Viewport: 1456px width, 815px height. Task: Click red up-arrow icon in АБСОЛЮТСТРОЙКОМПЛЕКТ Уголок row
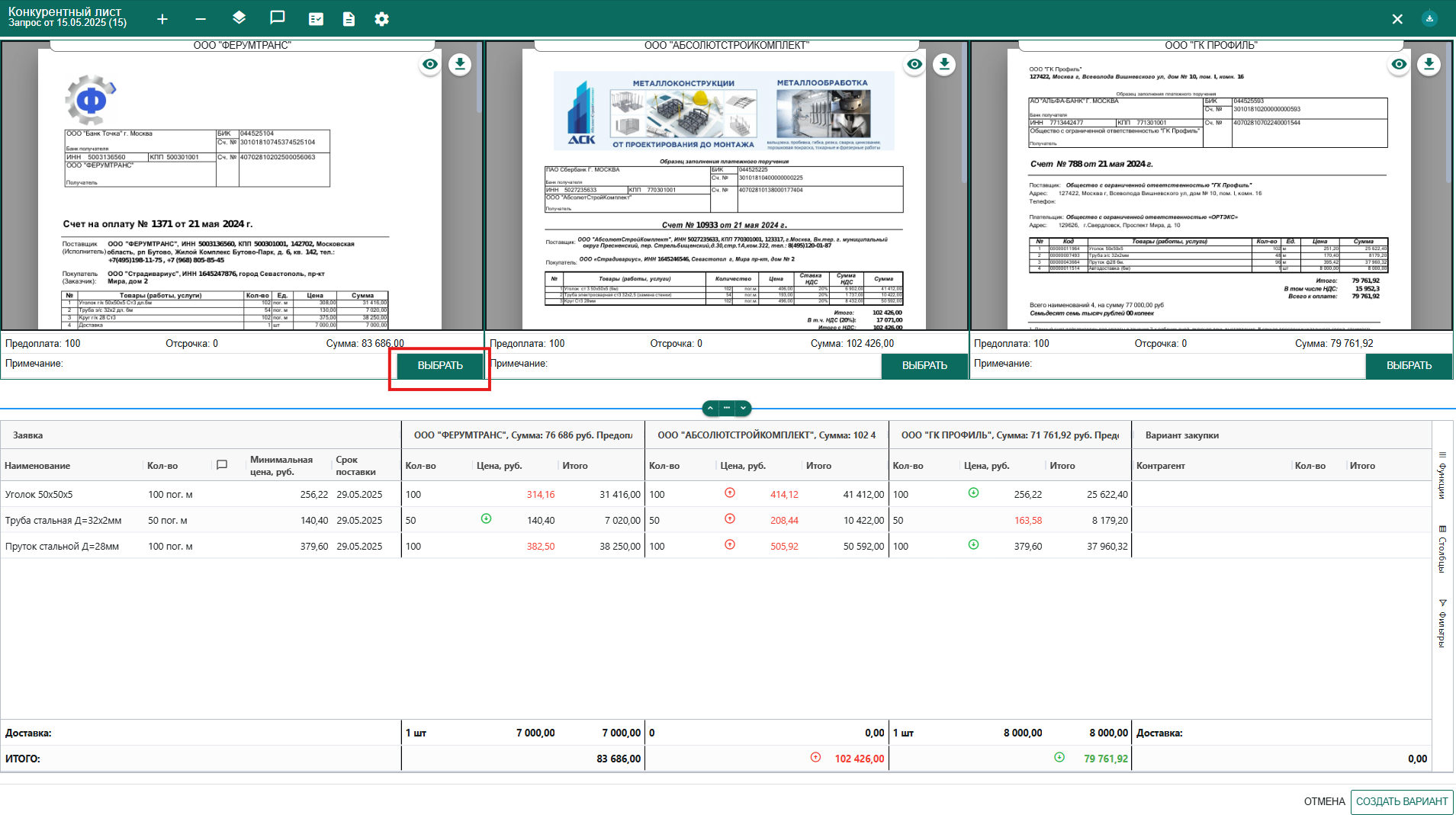tap(730, 493)
